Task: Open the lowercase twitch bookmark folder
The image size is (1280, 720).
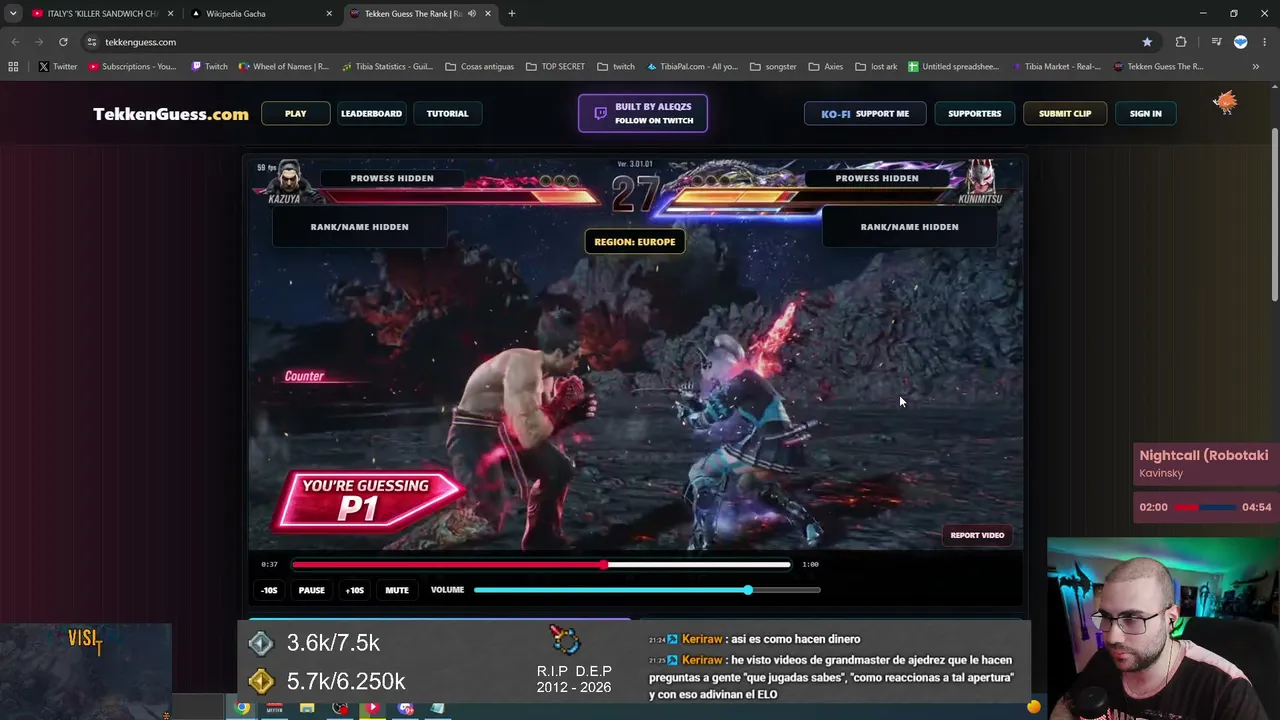Action: tap(616, 67)
